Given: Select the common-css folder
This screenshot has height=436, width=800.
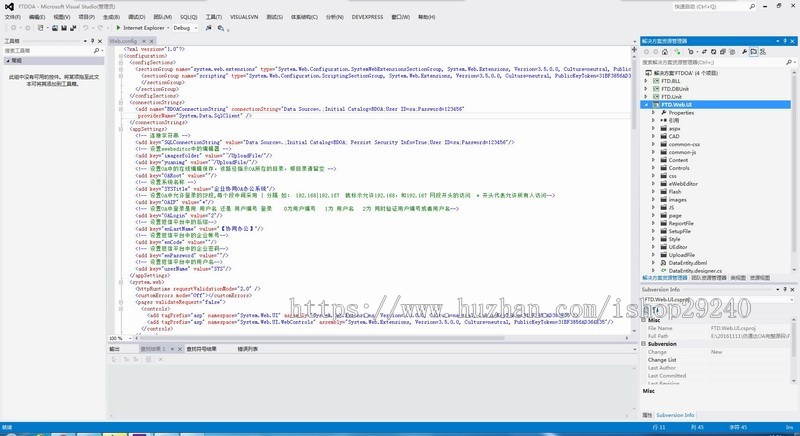Looking at the screenshot, I should click(684, 144).
